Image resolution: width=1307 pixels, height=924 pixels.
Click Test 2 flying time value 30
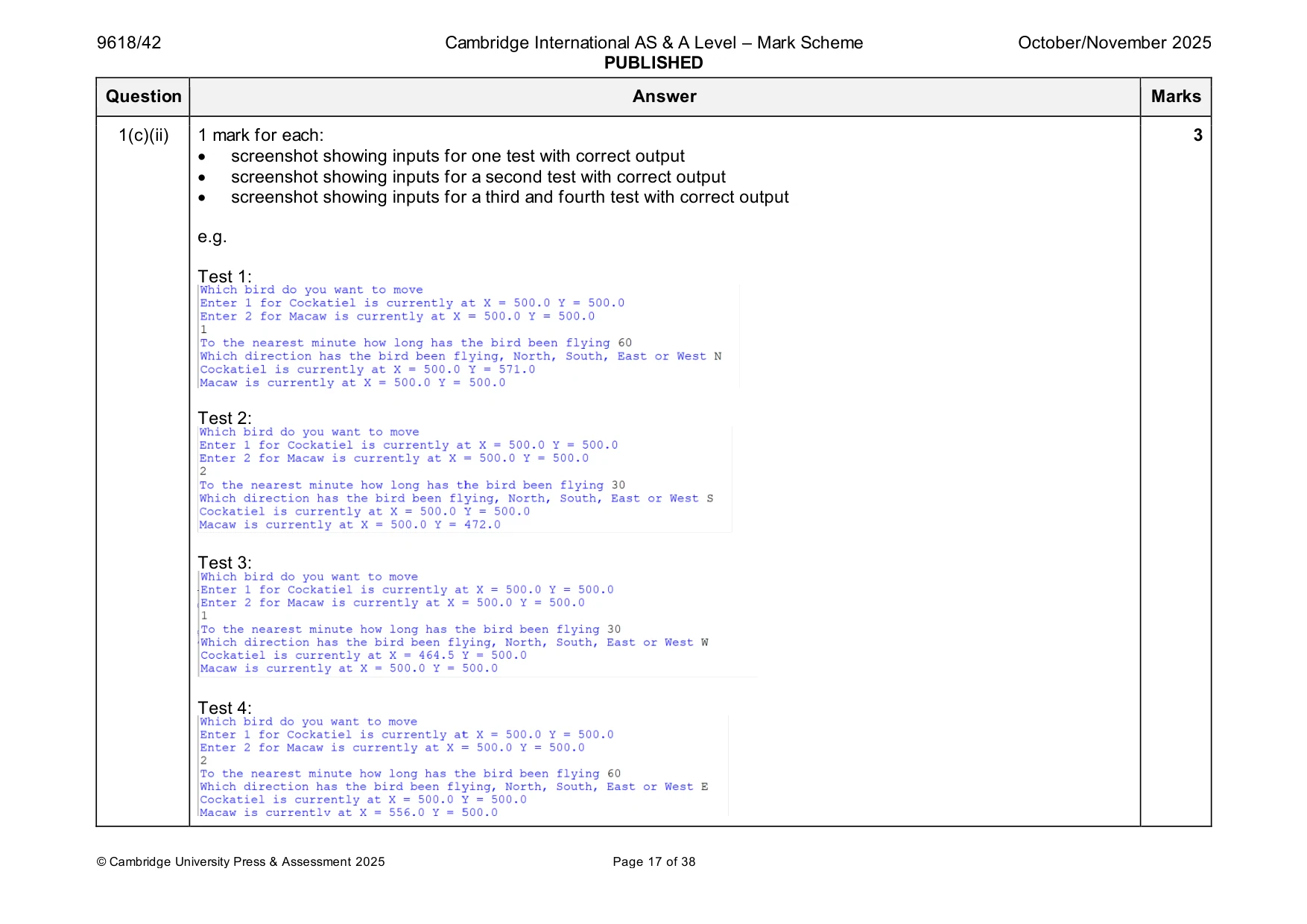point(618,485)
